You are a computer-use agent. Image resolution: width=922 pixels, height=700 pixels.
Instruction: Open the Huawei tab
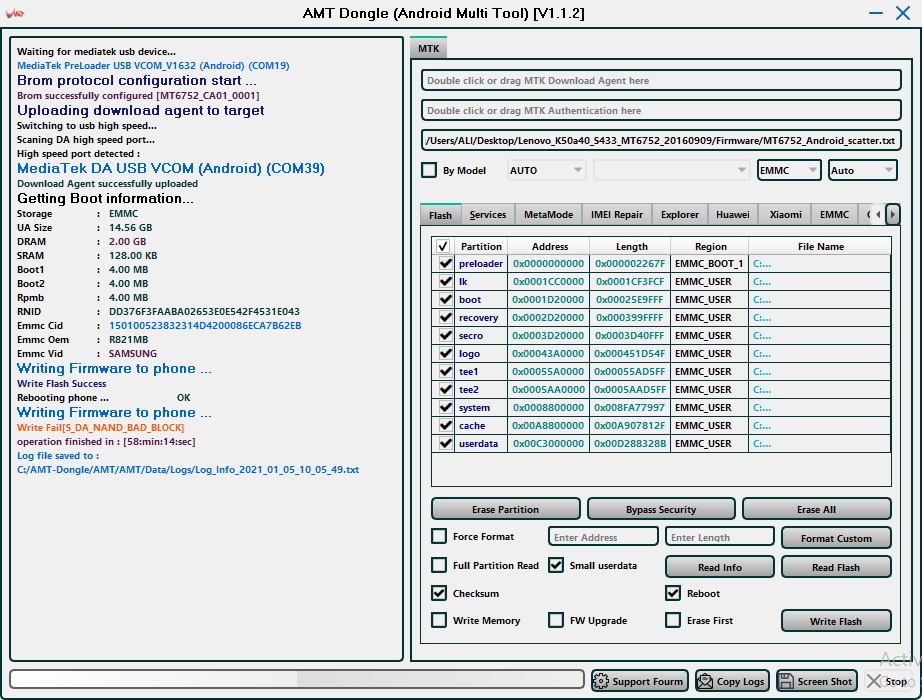pos(733,215)
